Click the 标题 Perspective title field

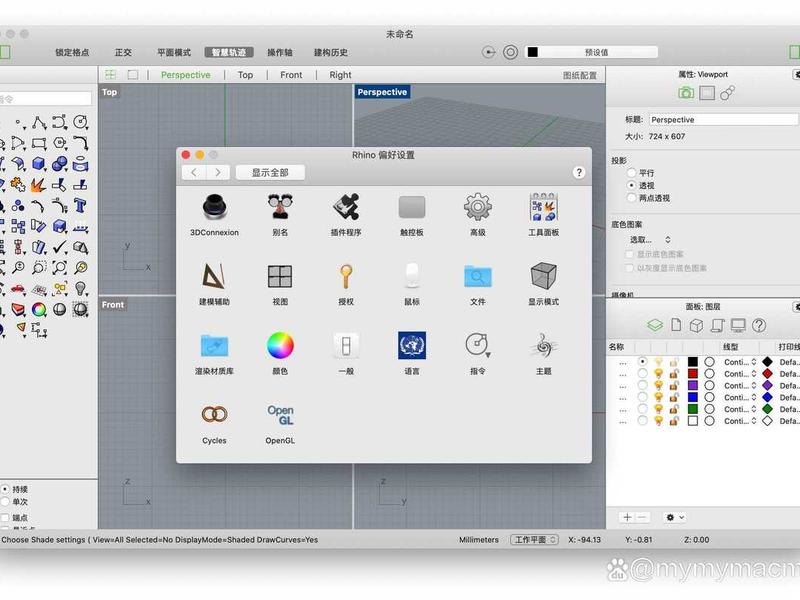click(x=723, y=119)
